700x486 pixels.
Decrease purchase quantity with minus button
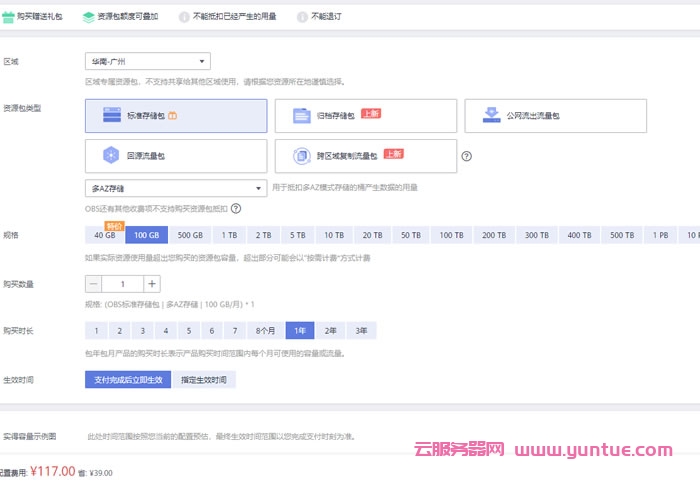click(93, 284)
